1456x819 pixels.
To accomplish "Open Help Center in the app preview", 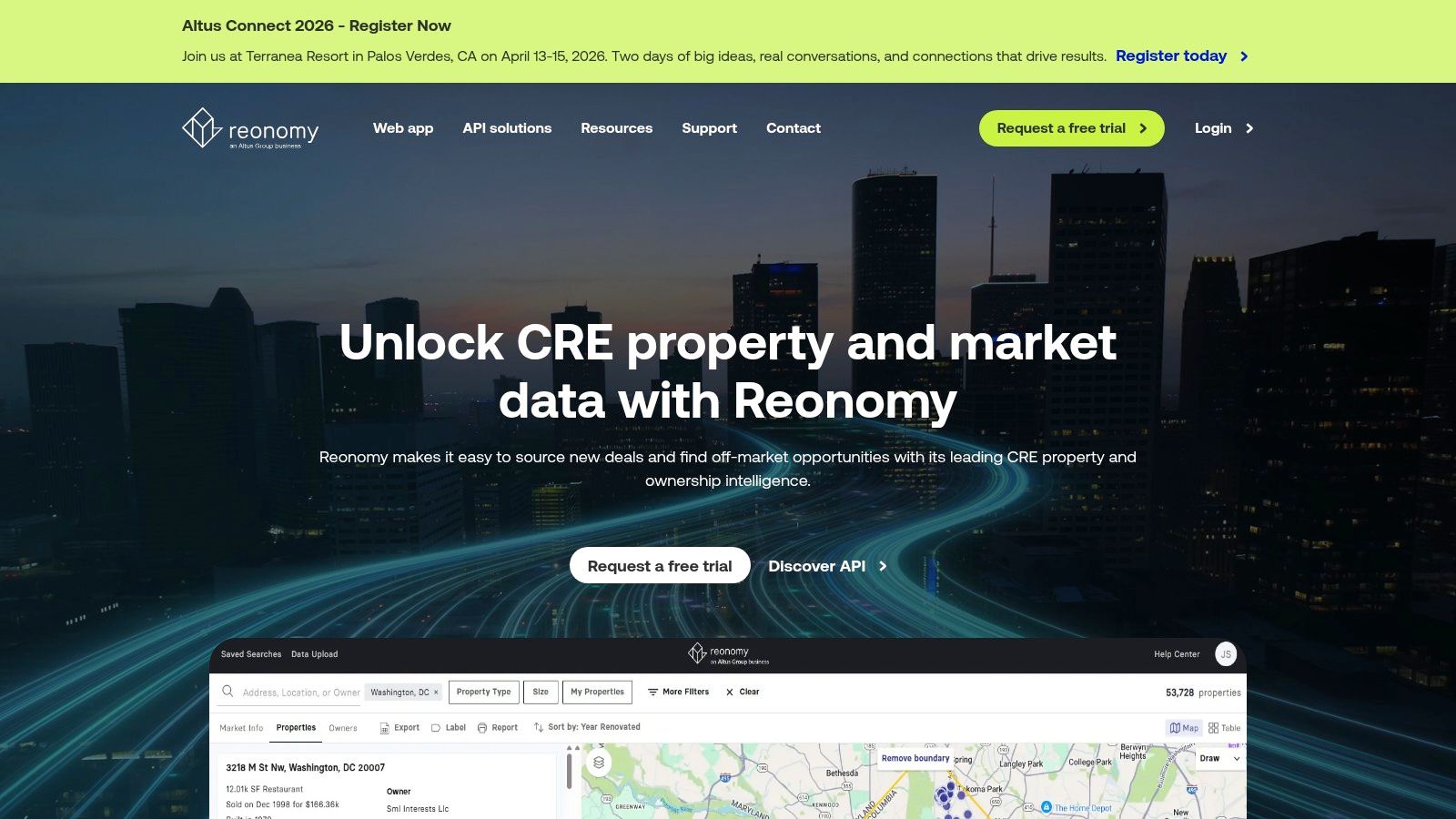I will coord(1177,654).
